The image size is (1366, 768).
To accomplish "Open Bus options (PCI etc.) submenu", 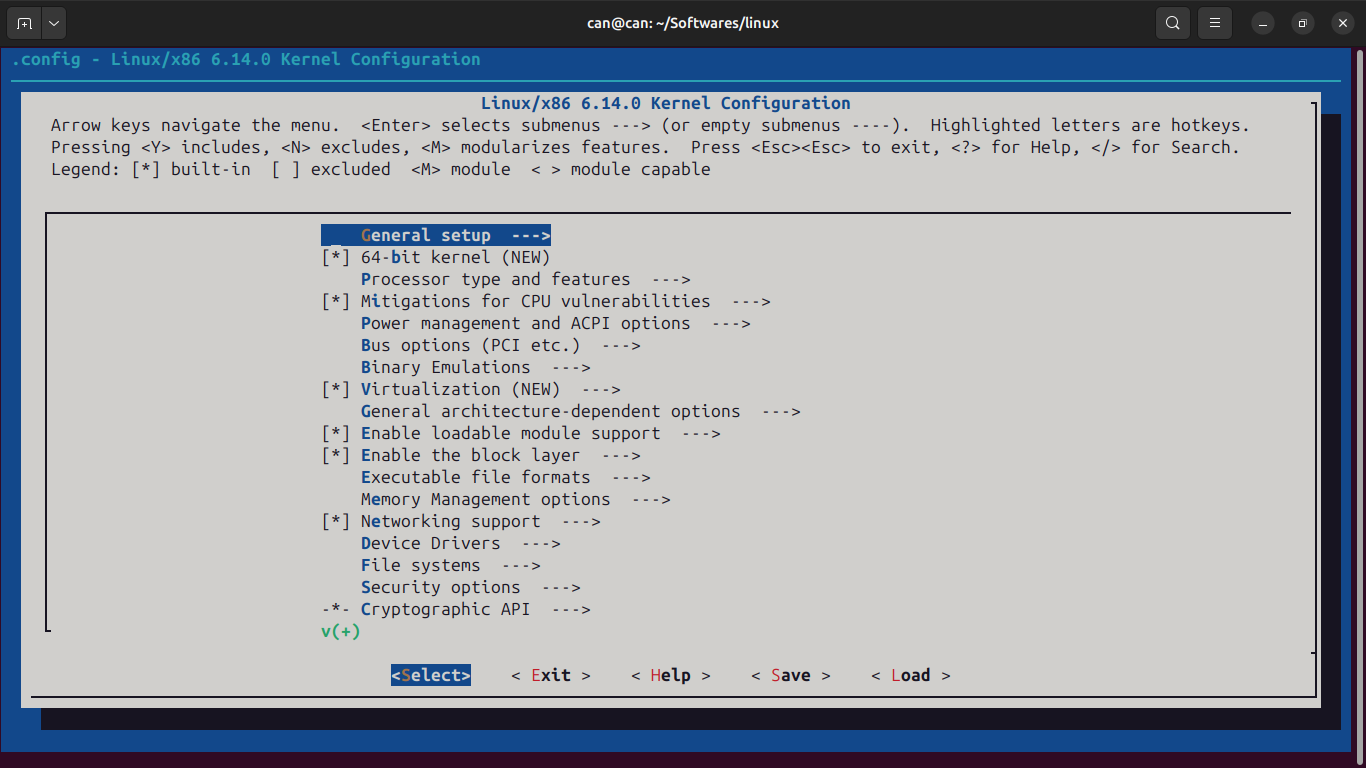I will [501, 345].
